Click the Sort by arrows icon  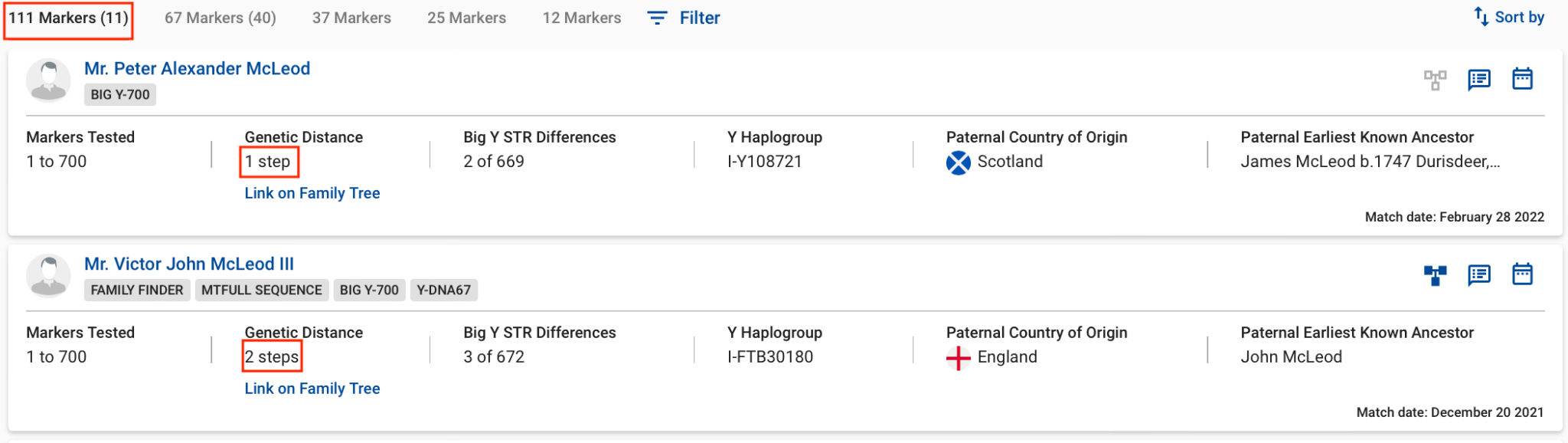(x=1481, y=17)
